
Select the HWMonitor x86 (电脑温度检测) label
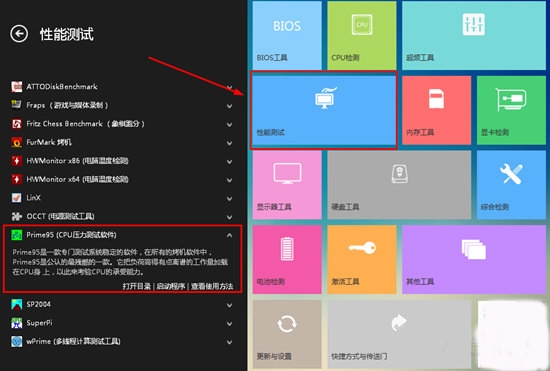(x=78, y=161)
